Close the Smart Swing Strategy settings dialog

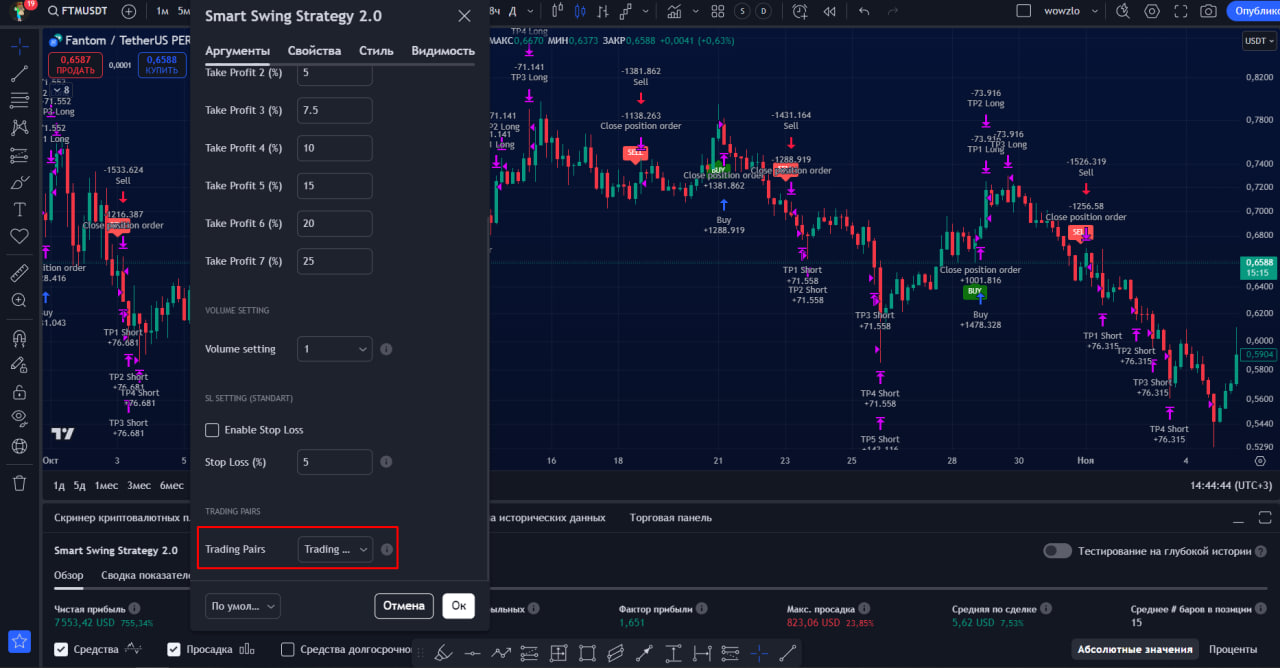point(464,16)
